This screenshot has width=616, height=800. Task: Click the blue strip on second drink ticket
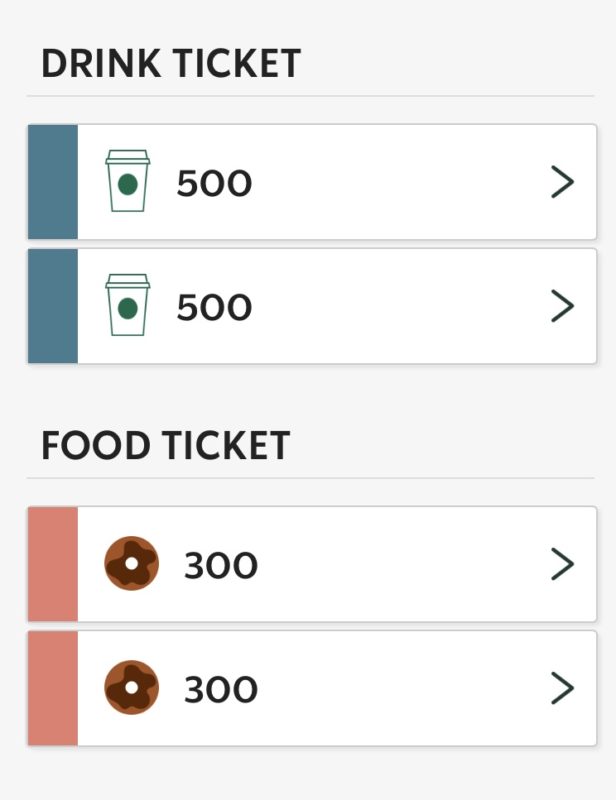53,306
